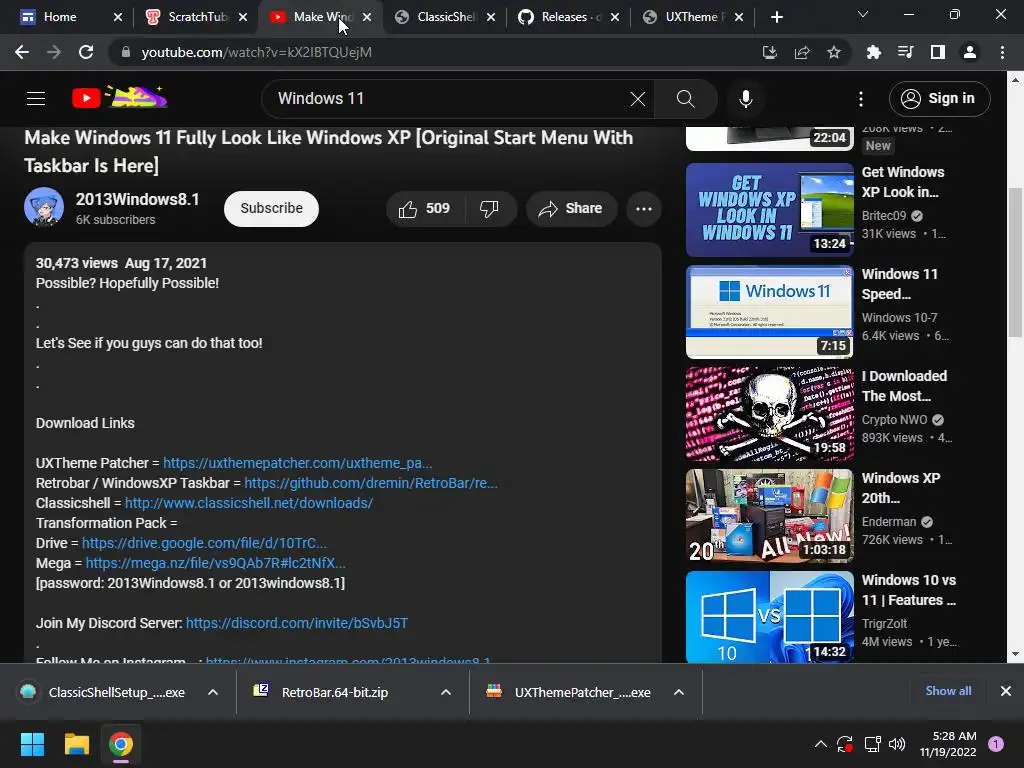The width and height of the screenshot is (1024, 768).
Task: Click the page vertical scrollbar
Action: [x=1016, y=261]
